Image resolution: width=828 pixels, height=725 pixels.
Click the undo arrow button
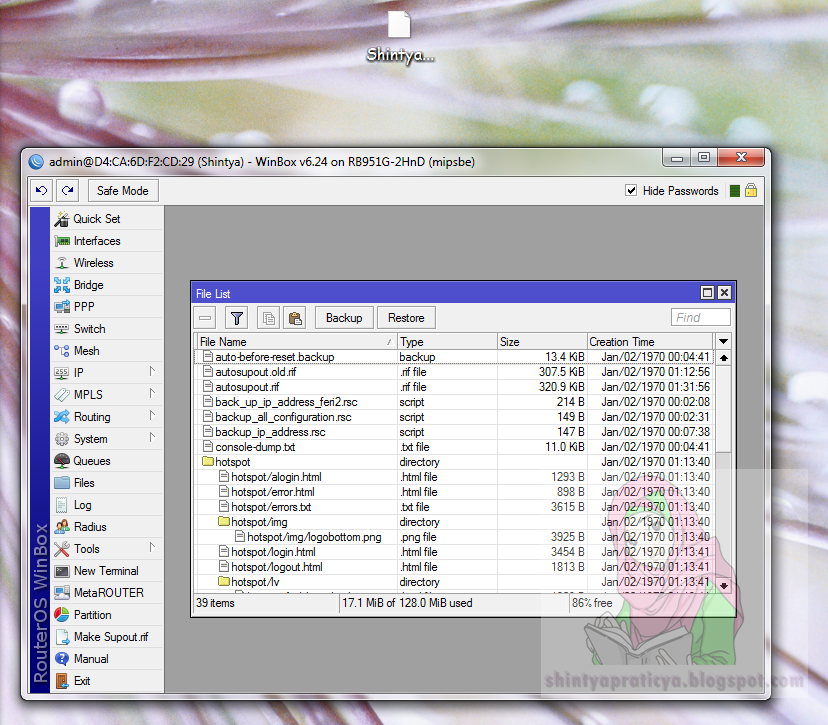[41, 191]
